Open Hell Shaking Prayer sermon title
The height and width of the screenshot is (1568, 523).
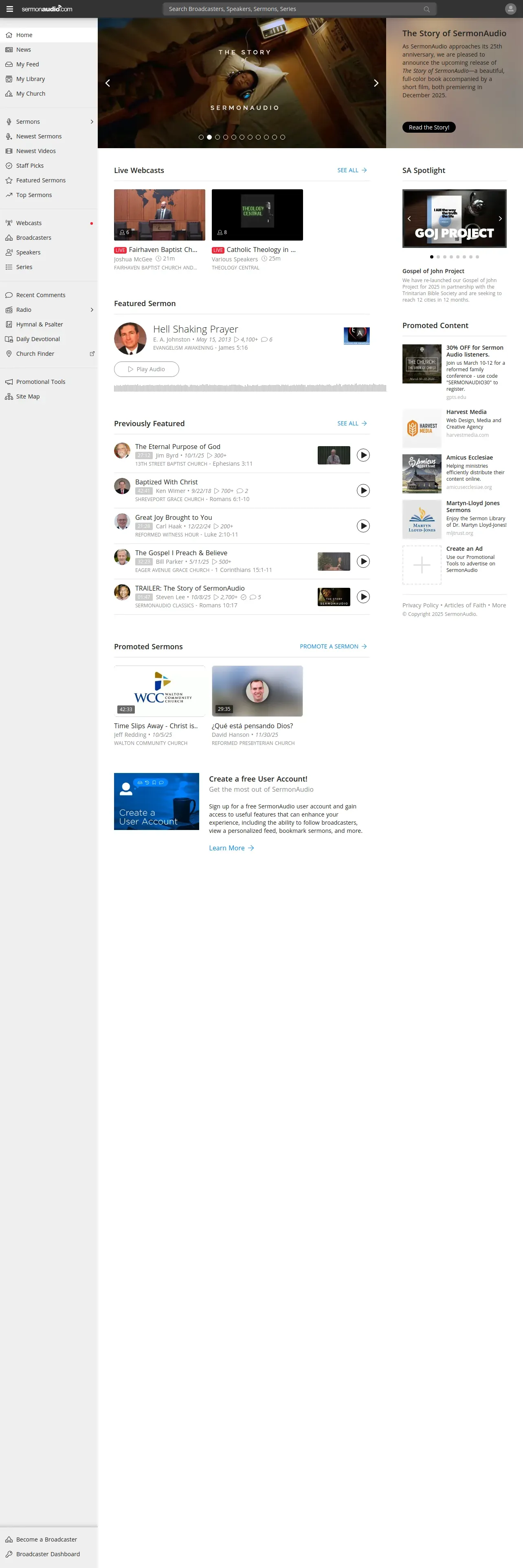(x=196, y=329)
